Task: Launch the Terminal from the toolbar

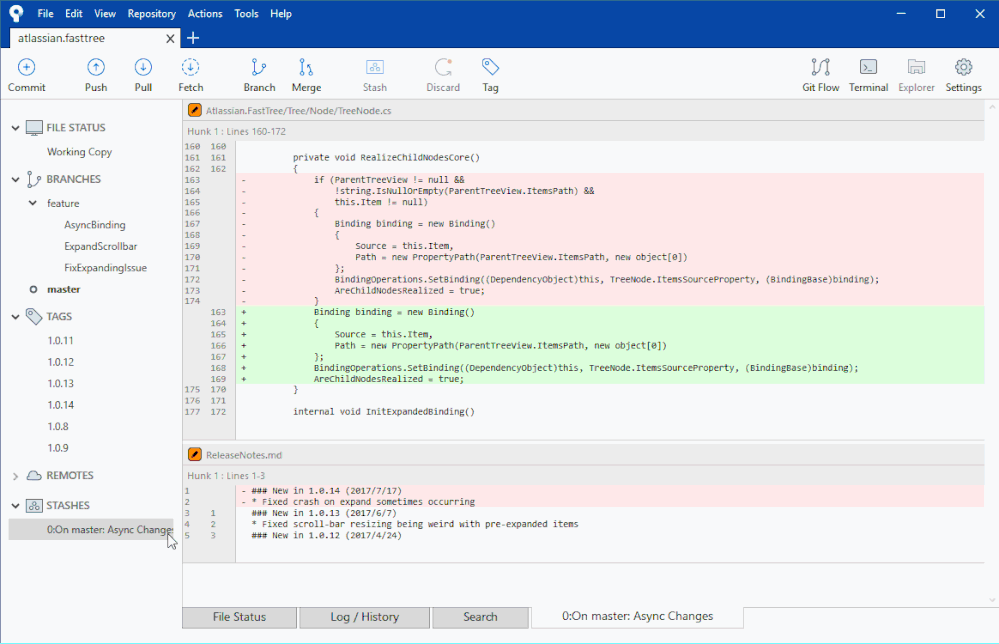Action: pyautogui.click(x=868, y=67)
